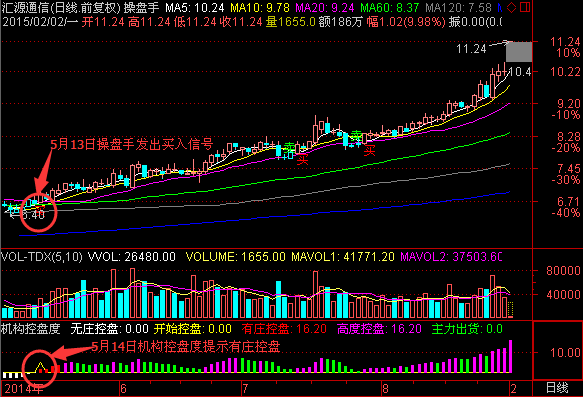The width and height of the screenshot is (583, 397).
Task: Click the gray price box at 11.24
Action: pos(519,52)
